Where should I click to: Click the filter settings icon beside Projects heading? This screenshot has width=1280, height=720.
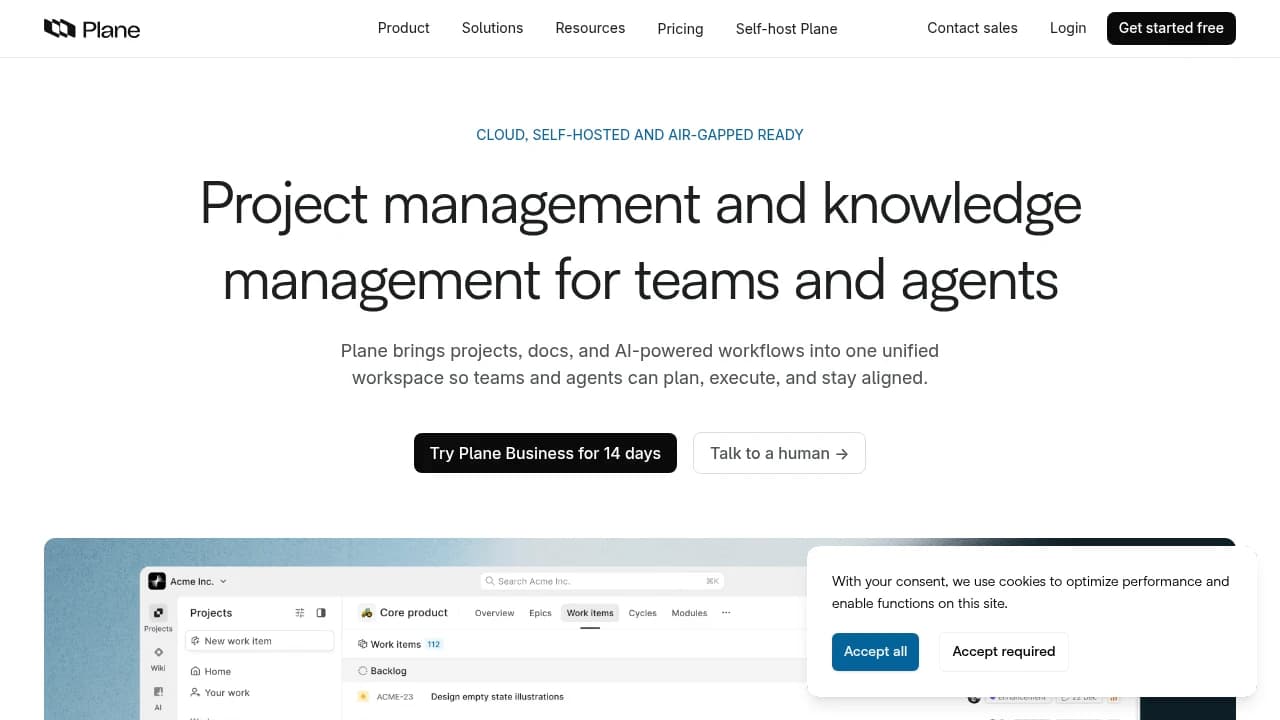(300, 613)
